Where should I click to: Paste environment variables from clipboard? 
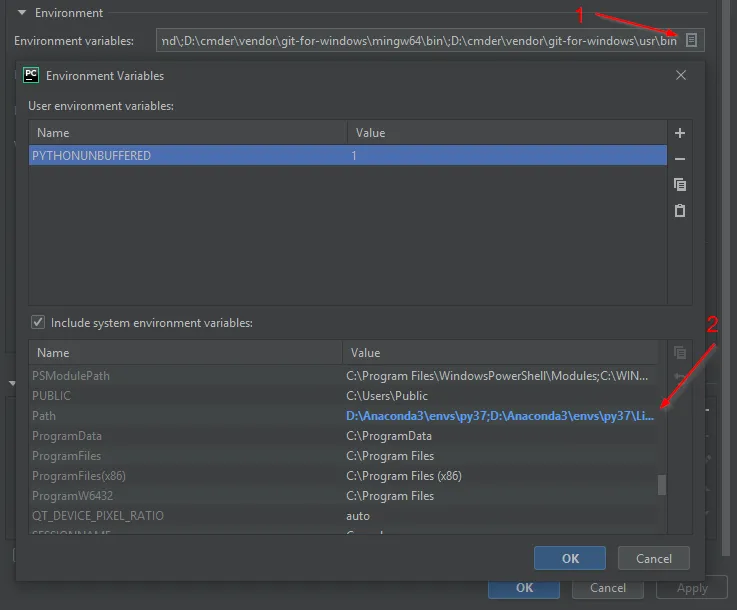(x=680, y=210)
